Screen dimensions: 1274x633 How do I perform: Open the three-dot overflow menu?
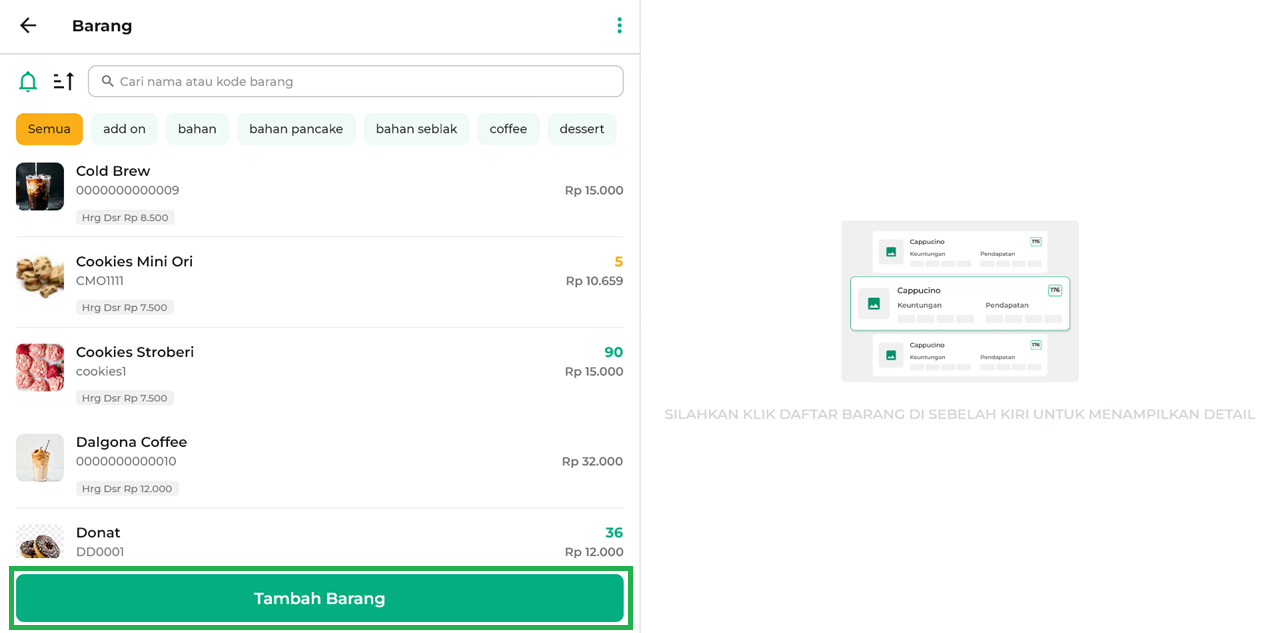click(x=619, y=26)
